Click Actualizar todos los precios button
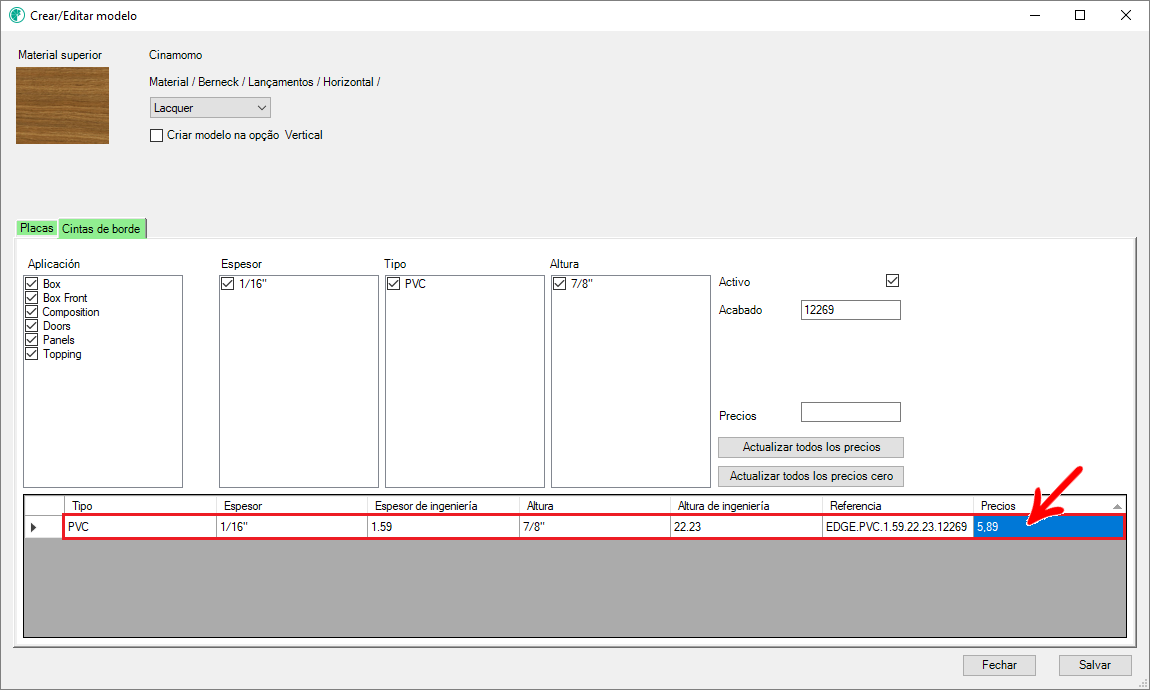Image resolution: width=1150 pixels, height=690 pixels. coord(811,447)
